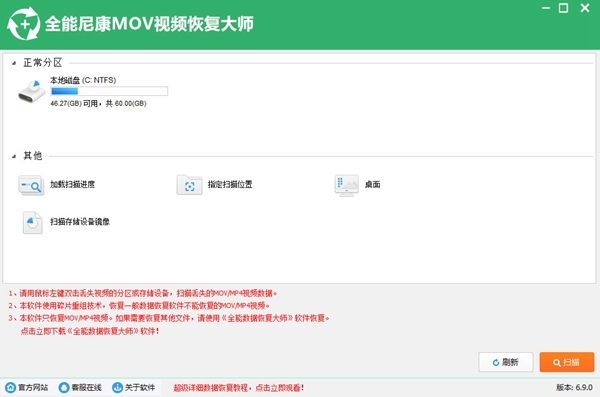600x397 pixels.
Task: Click the desktop monitor icon
Action: click(347, 186)
